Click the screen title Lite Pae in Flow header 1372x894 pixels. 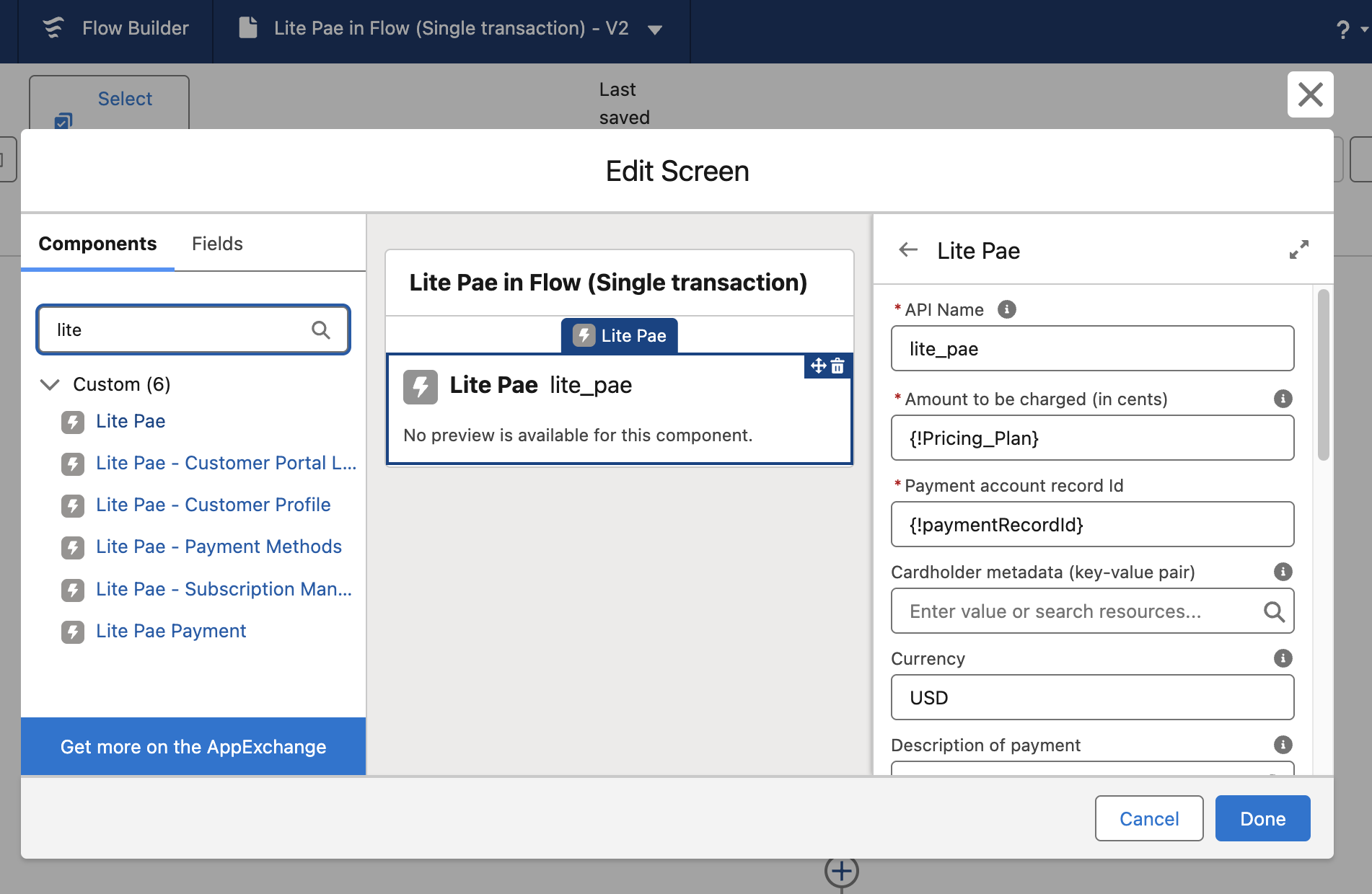[x=608, y=283]
